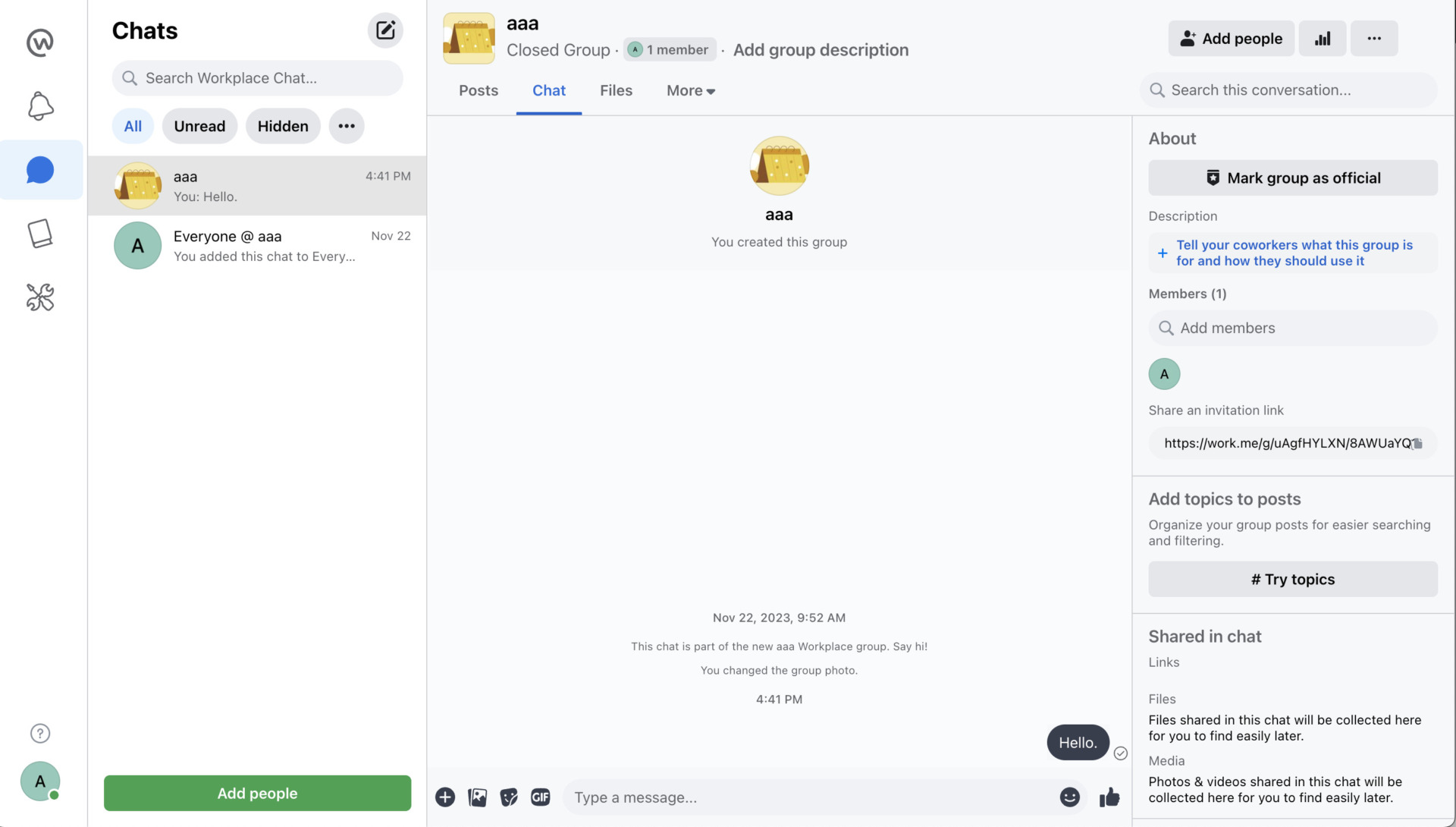Open the emoji picker
The height and width of the screenshot is (827, 1456).
click(1069, 797)
